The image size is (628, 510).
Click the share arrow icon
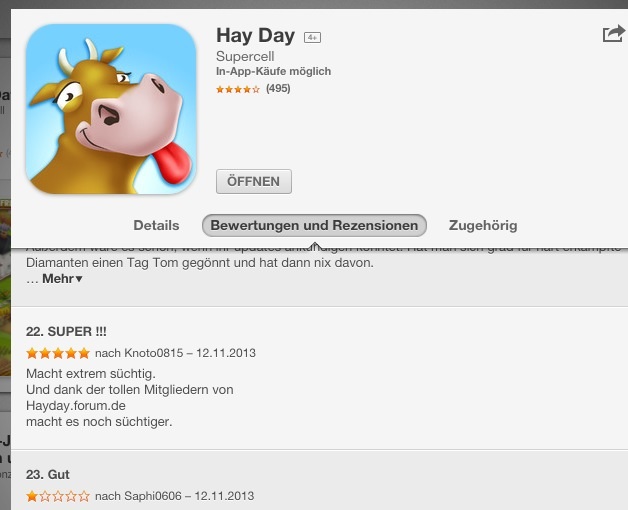click(613, 34)
